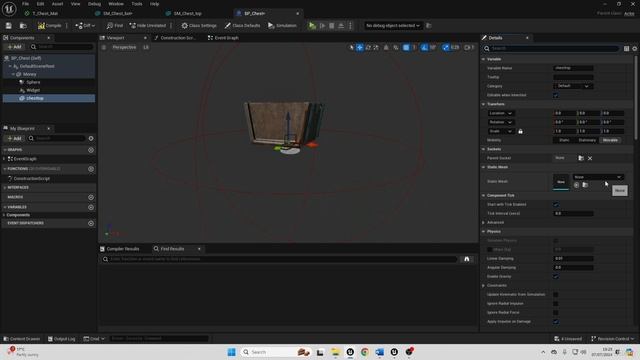Viewport: 640px width, 360px height.
Task: Collapse the Variables section
Action: 5,207
